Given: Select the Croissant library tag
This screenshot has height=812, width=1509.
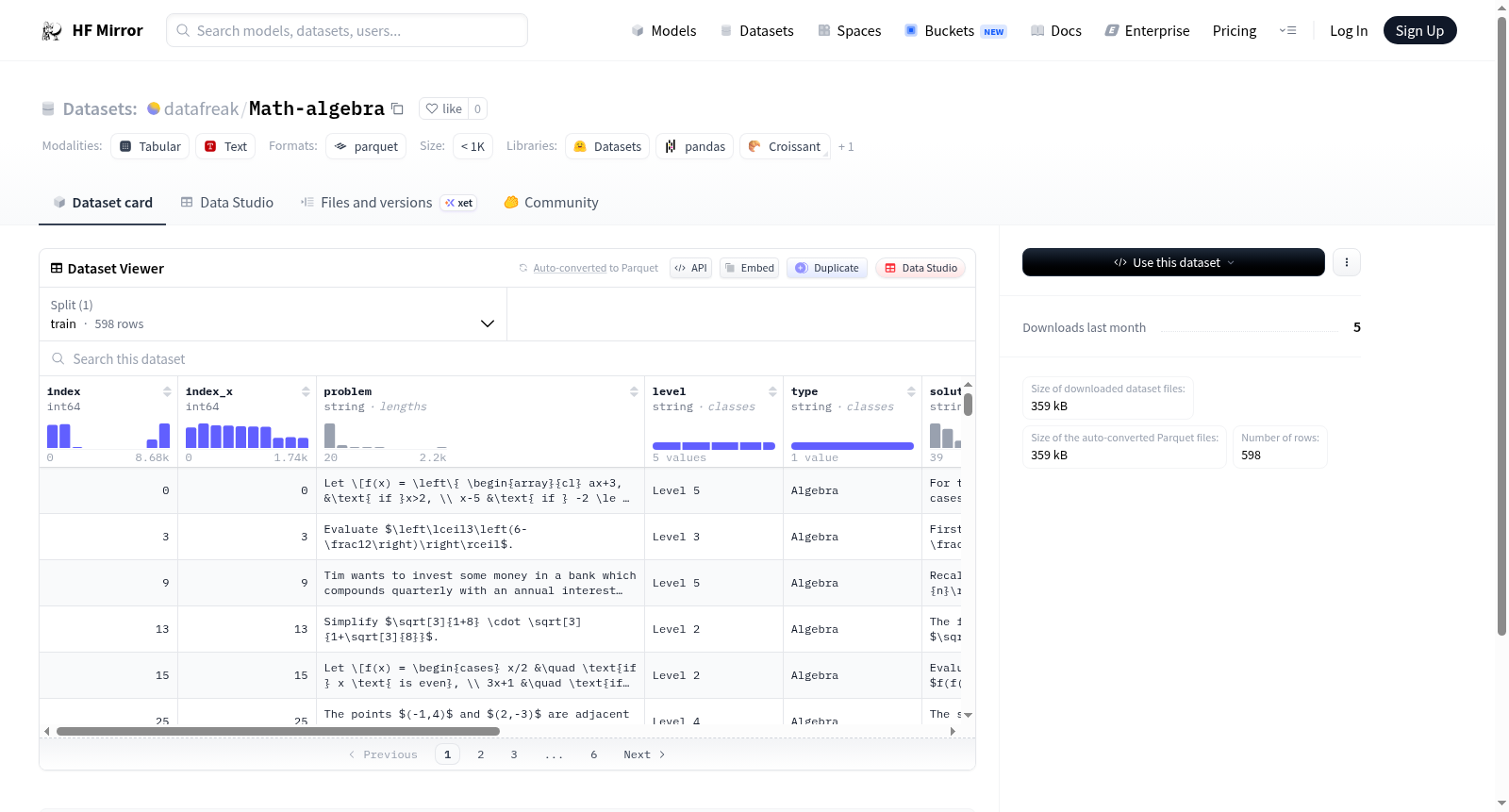Looking at the screenshot, I should coord(785,146).
